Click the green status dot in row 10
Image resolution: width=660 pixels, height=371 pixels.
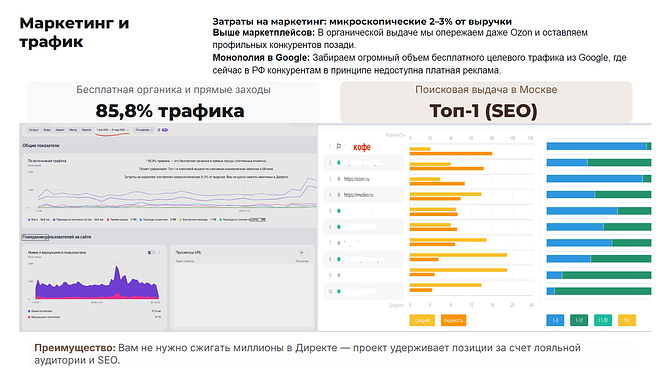[x=339, y=291]
